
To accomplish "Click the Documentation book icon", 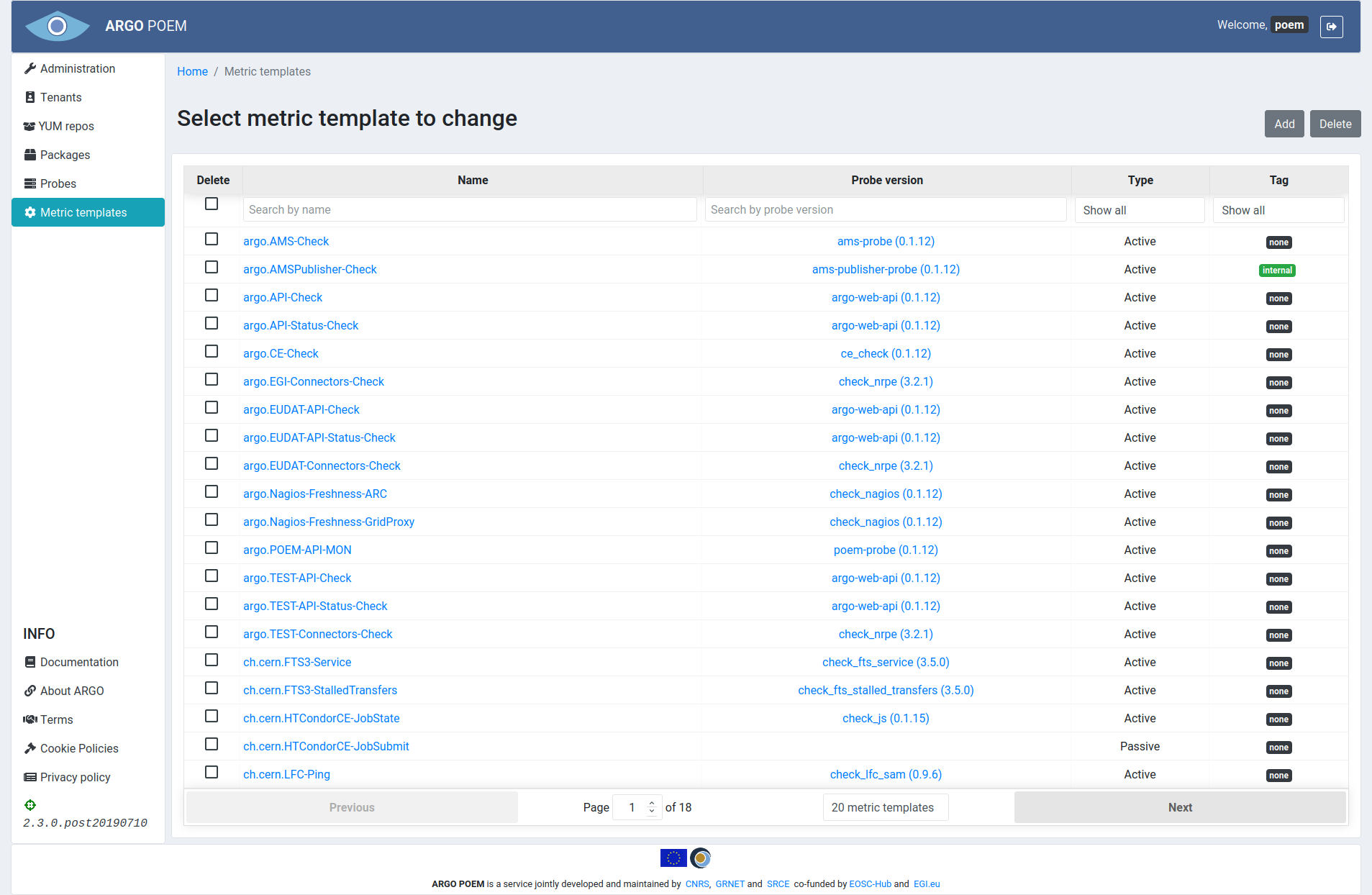I will pos(30,662).
